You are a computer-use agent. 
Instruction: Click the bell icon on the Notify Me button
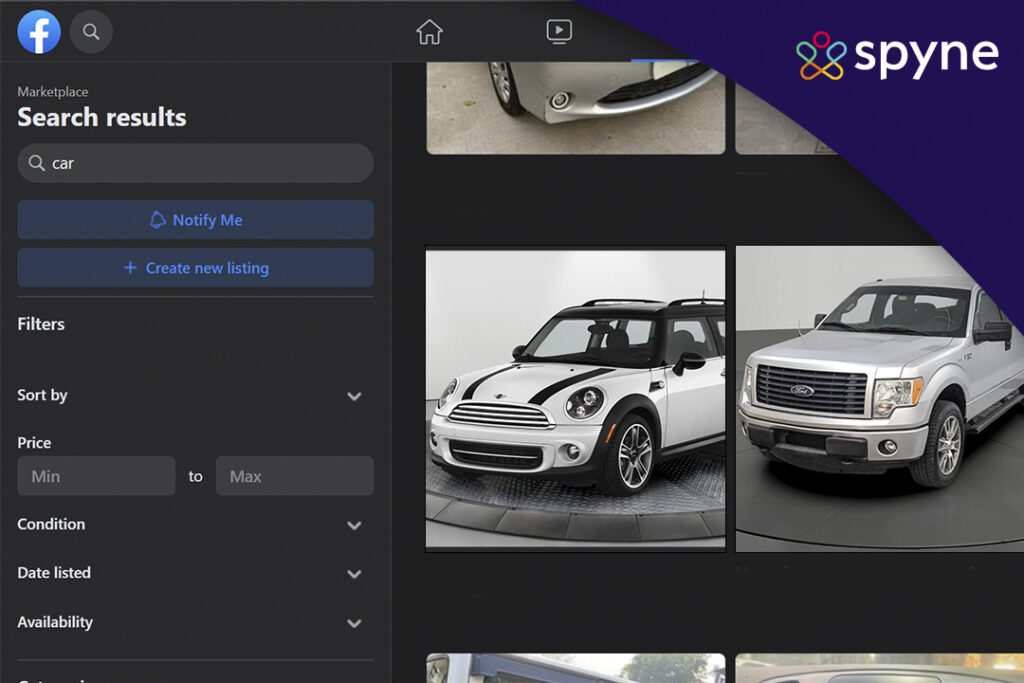coord(159,220)
